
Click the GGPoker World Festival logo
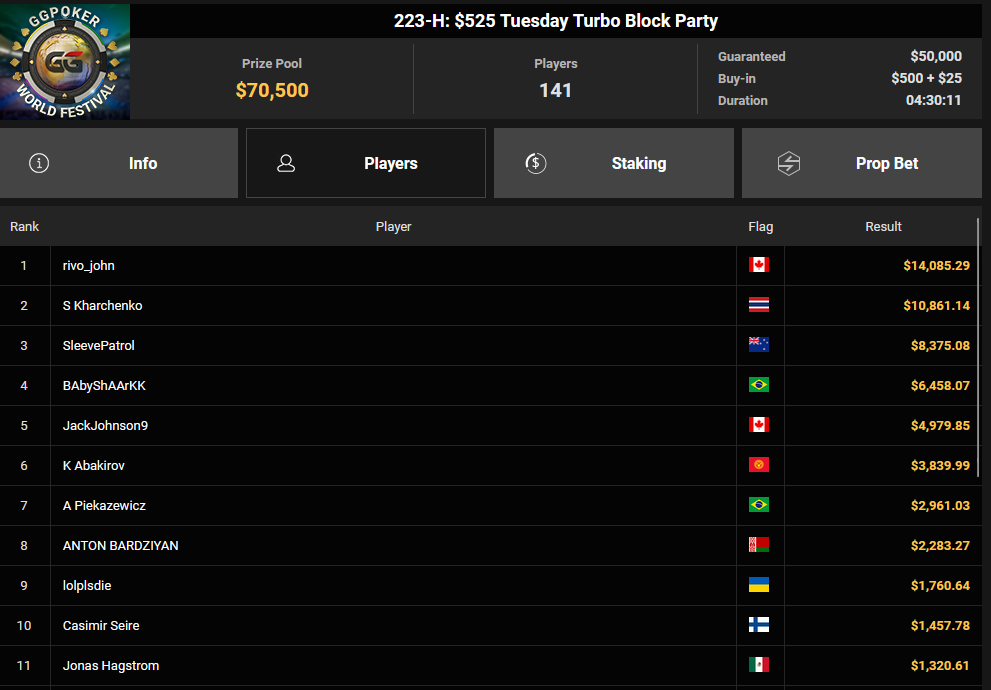[65, 61]
